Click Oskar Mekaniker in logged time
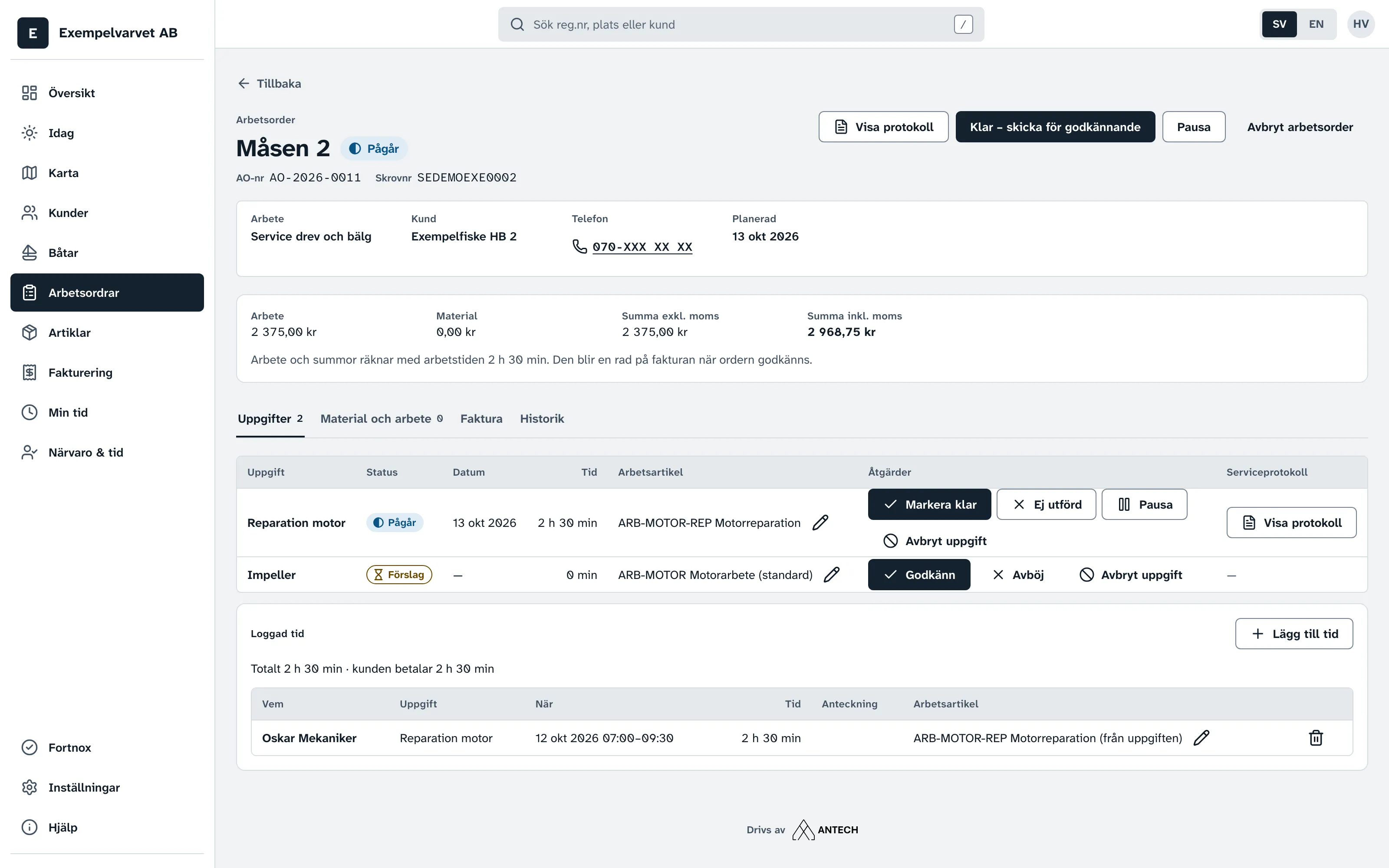The height and width of the screenshot is (868, 1389). pos(309,738)
